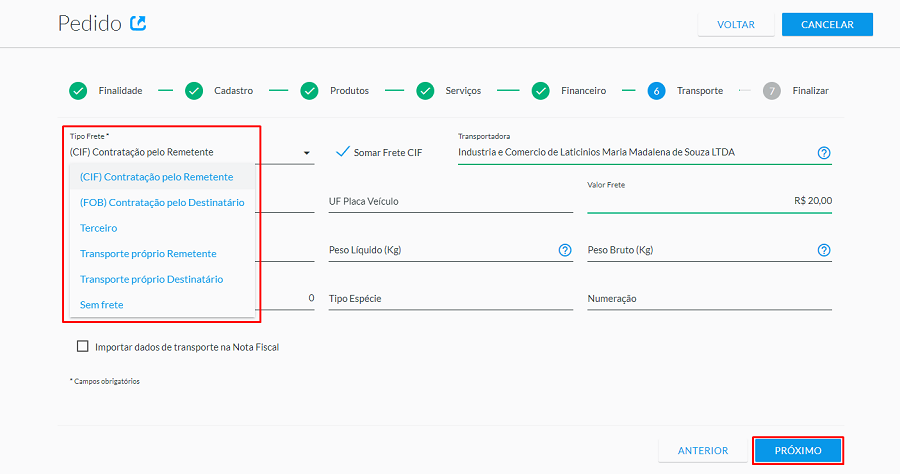Click the Tipo Espécie field

pos(451,298)
